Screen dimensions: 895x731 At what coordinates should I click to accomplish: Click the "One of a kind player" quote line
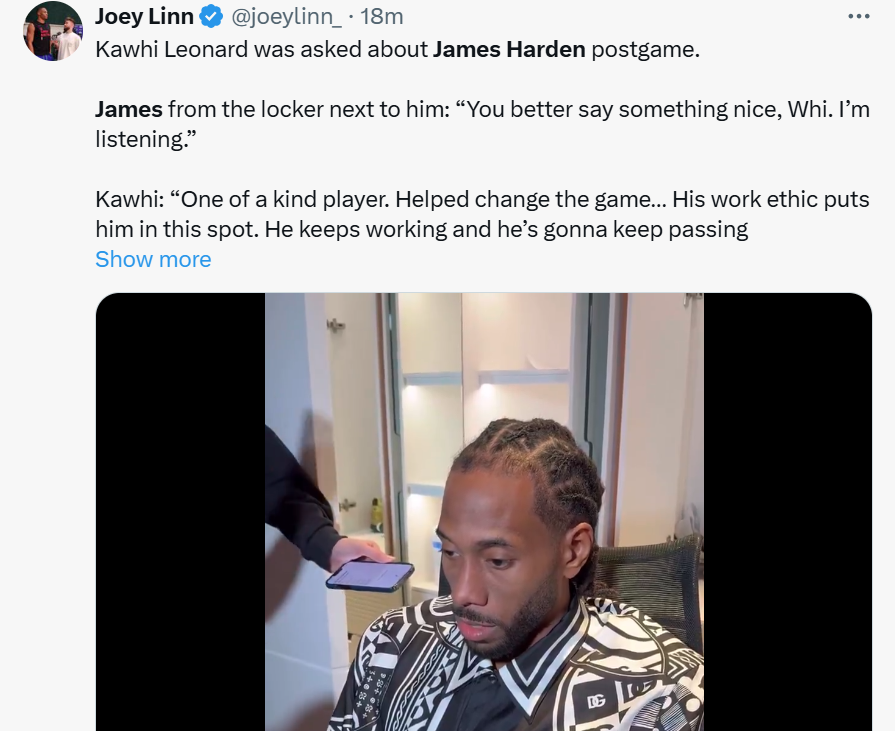click(280, 199)
